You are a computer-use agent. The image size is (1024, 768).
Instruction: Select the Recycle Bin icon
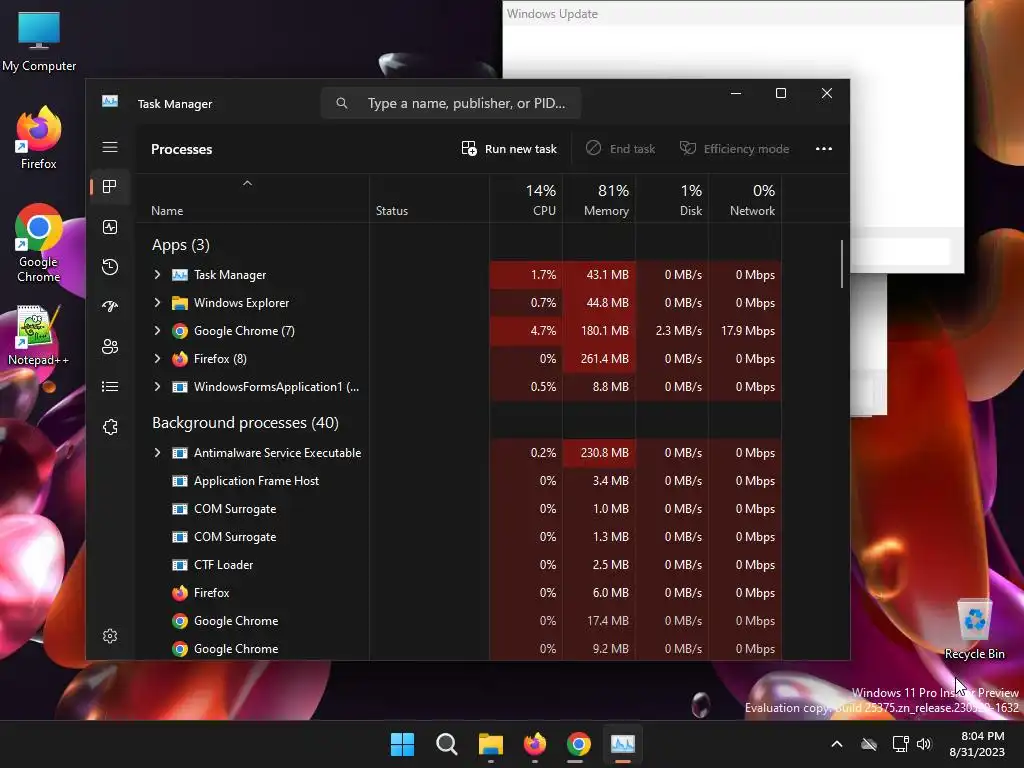[x=974, y=629]
